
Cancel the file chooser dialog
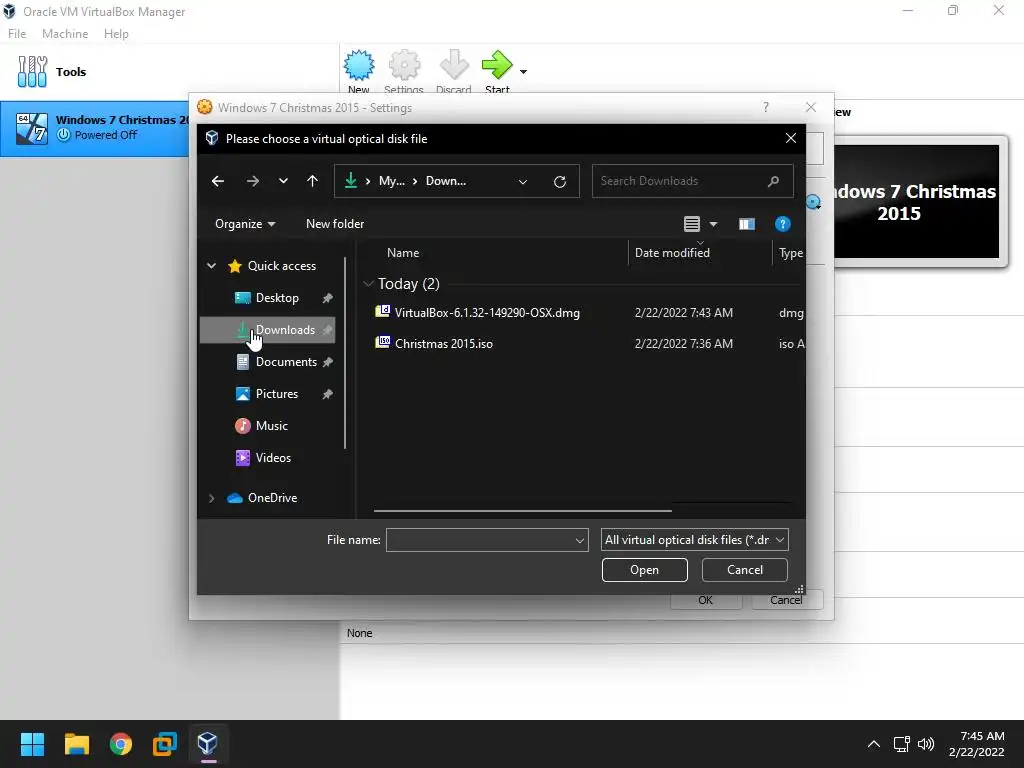tap(744, 570)
